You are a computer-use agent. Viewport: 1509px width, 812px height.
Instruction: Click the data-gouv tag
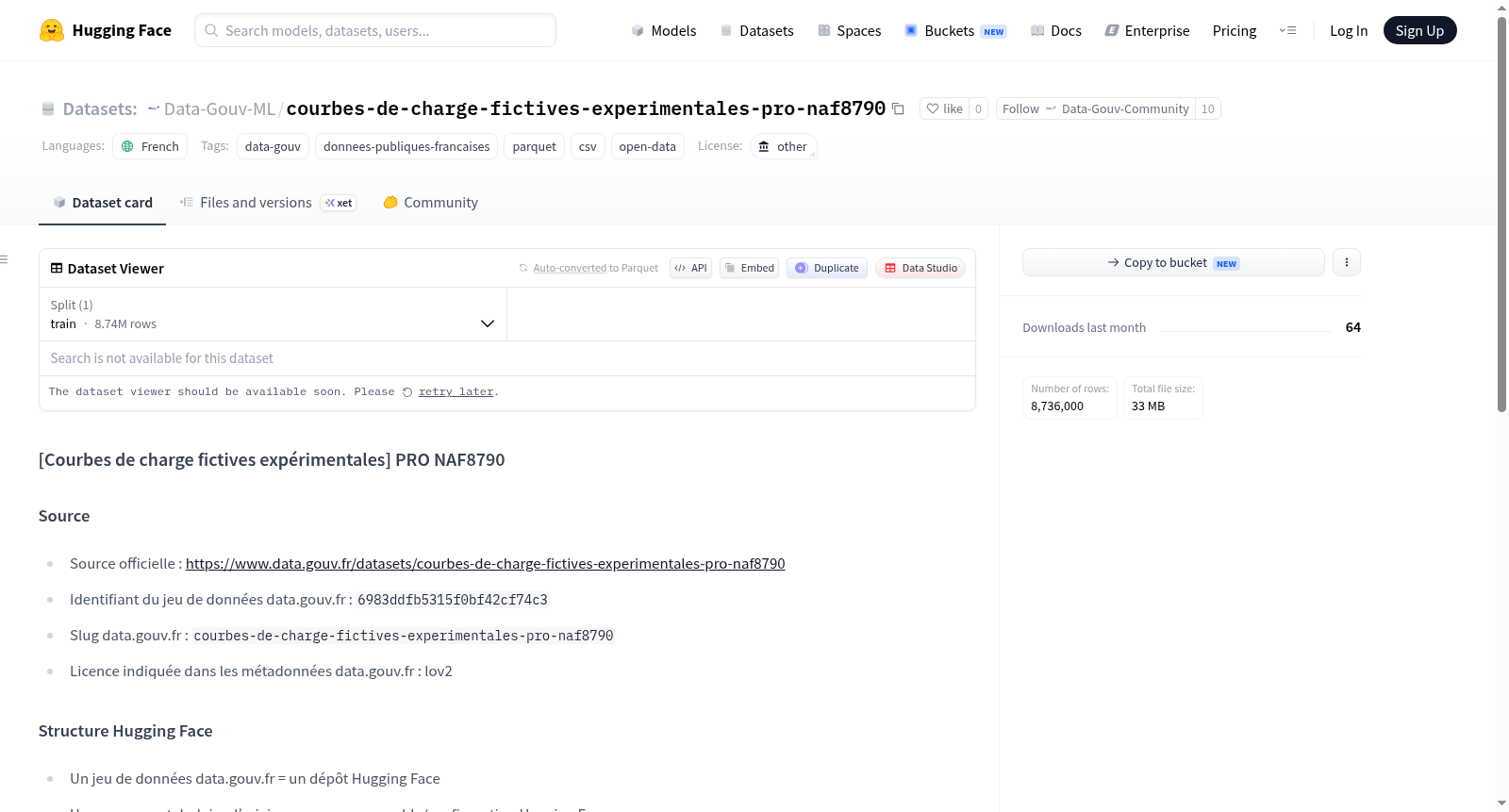[x=273, y=146]
